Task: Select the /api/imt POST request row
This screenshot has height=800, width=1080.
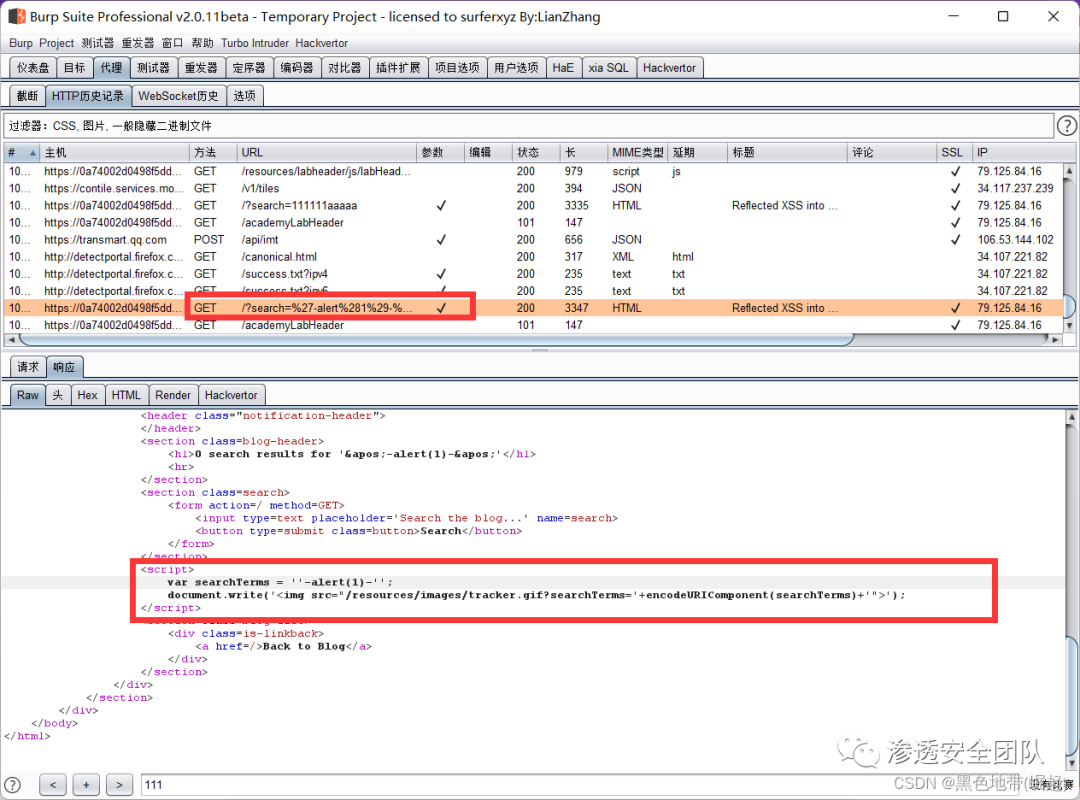Action: click(534, 240)
